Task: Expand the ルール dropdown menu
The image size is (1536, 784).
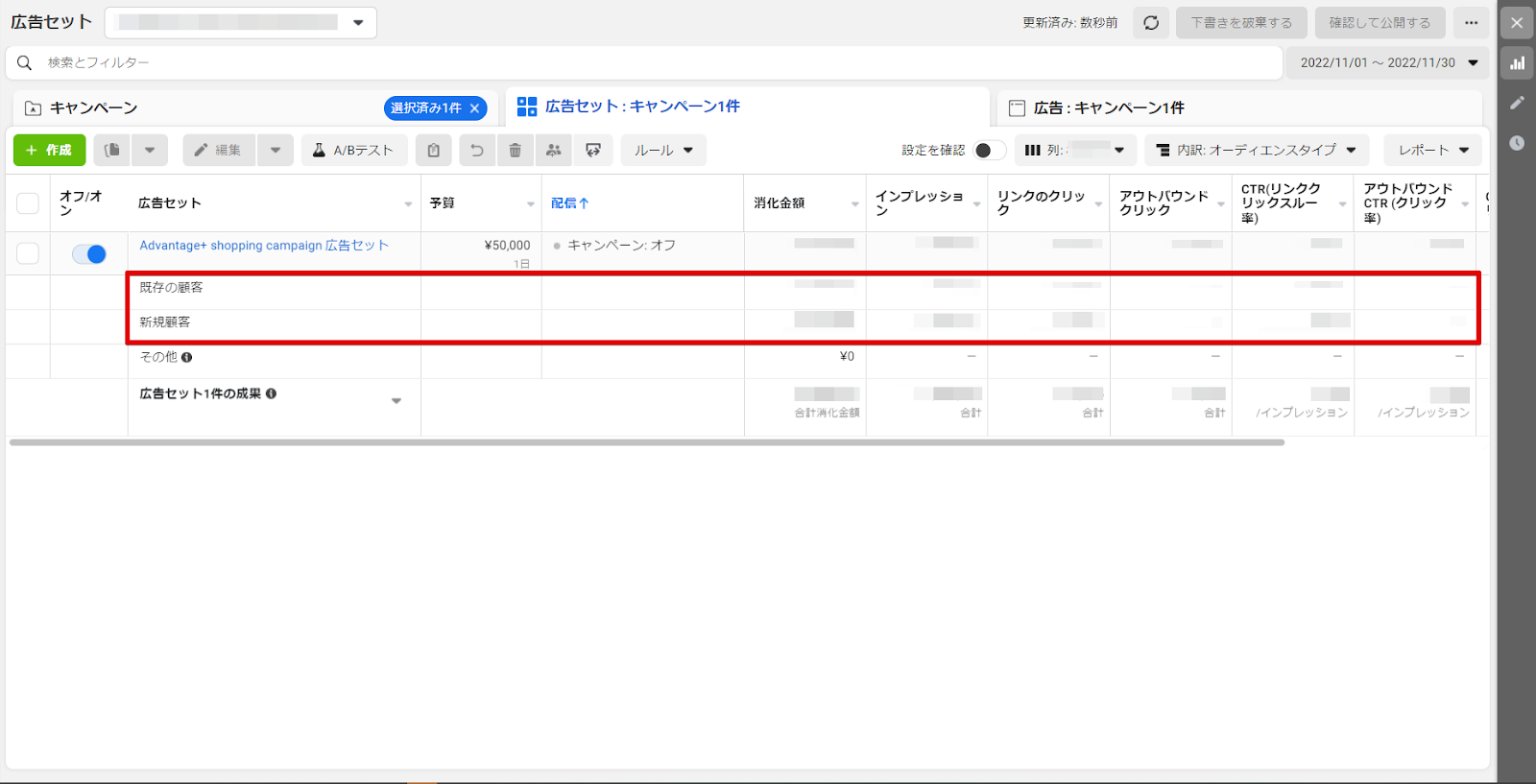Action: point(663,150)
